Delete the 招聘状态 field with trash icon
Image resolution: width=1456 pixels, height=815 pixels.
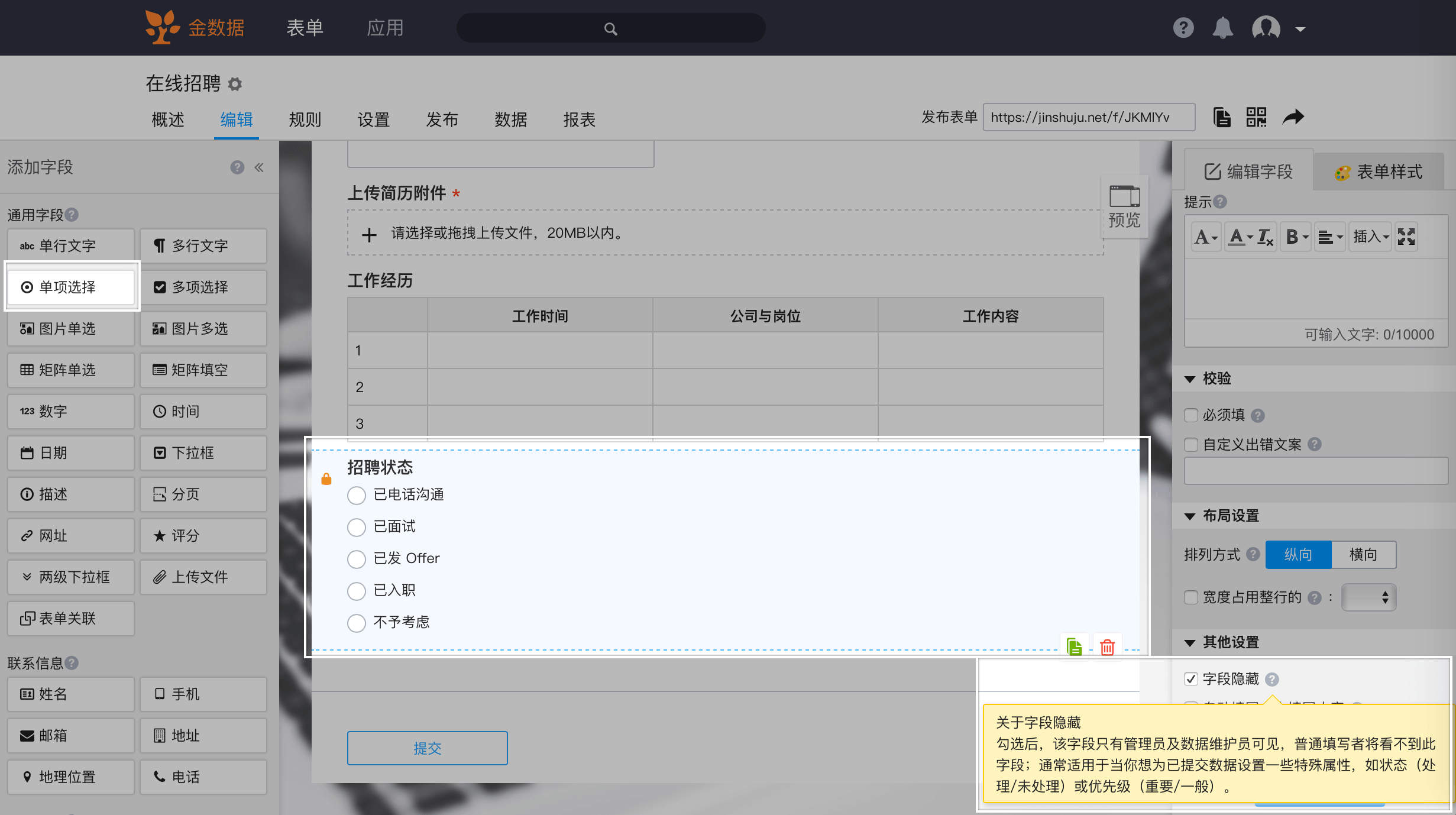click(1107, 647)
